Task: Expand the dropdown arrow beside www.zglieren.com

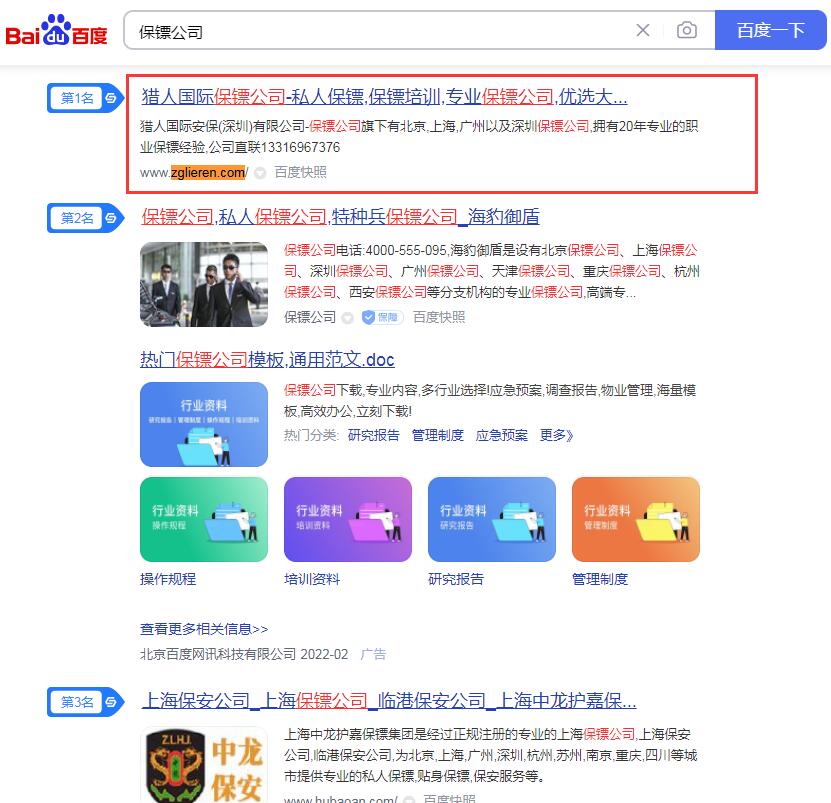Action: [x=260, y=173]
